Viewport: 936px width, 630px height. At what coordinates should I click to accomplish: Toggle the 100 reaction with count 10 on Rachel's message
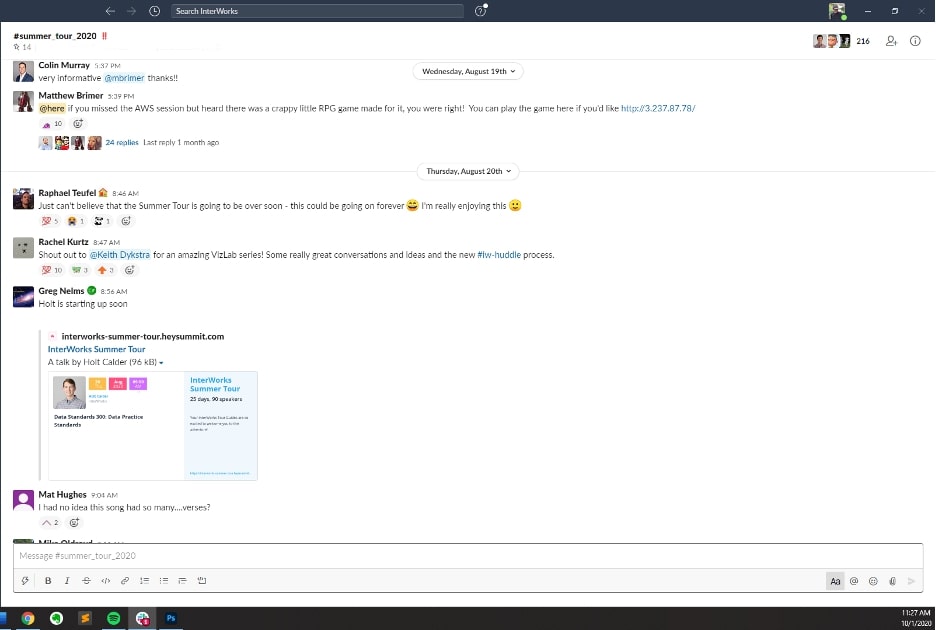coord(52,270)
